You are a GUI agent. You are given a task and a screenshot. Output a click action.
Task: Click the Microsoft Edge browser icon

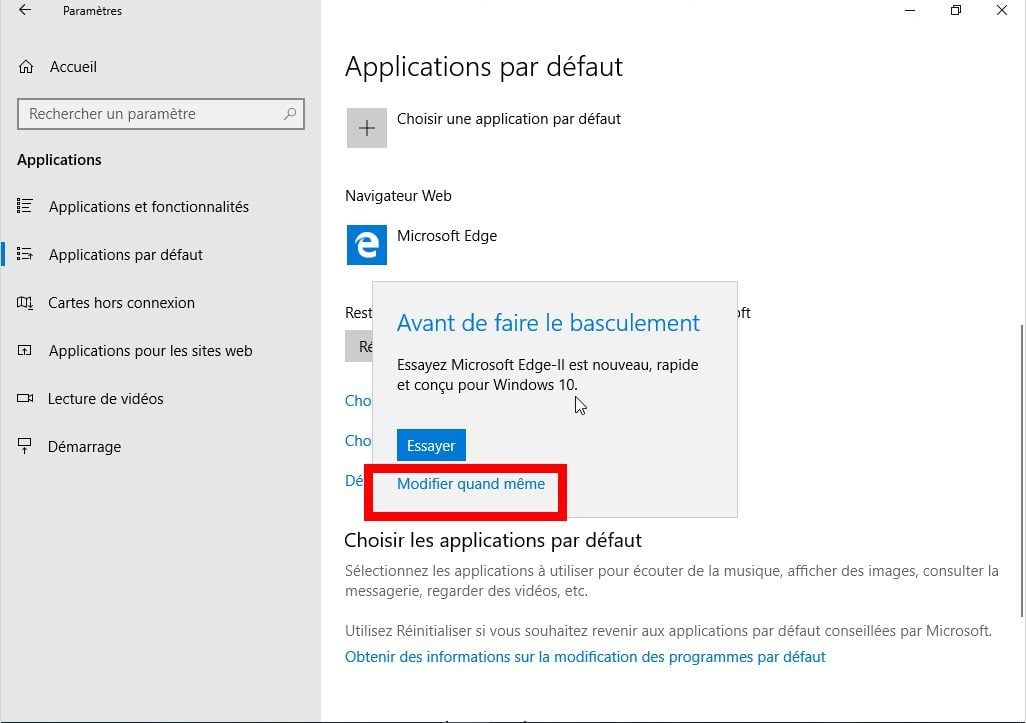pos(366,245)
